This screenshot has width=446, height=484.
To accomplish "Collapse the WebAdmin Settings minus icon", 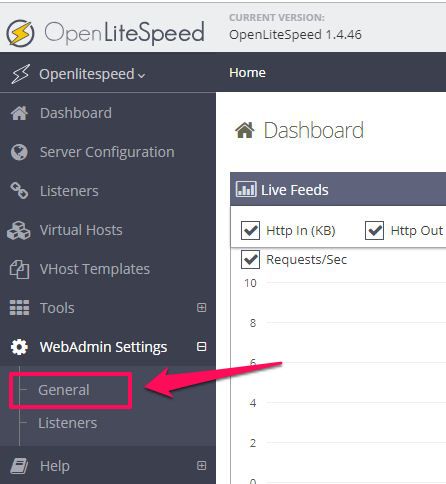I will click(x=201, y=347).
